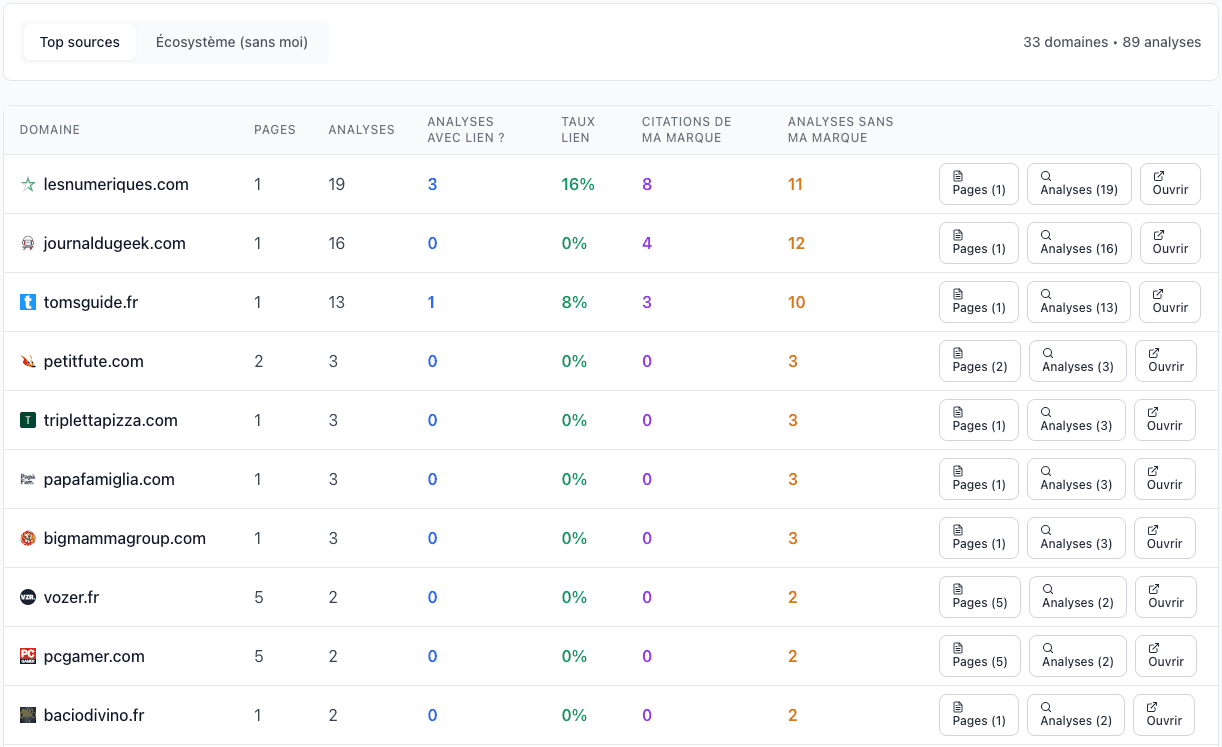Switch to the Top sources tab
The width and height of the screenshot is (1222, 747).
pos(80,42)
